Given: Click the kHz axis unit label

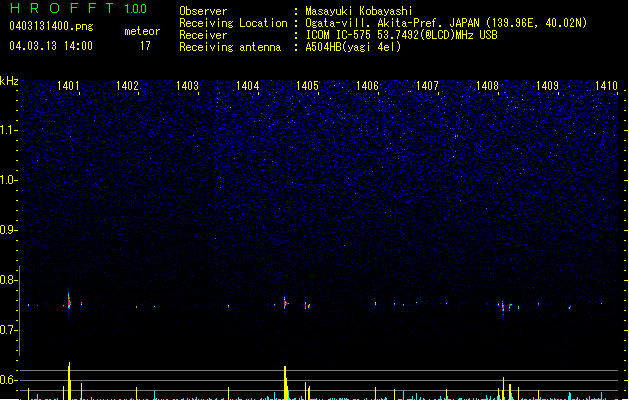Looking at the screenshot, I should (9, 81).
